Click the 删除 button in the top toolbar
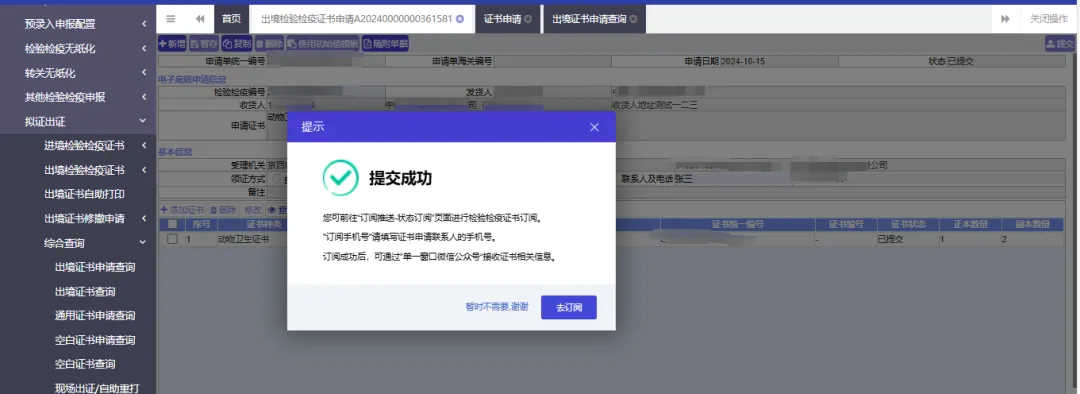 [x=269, y=43]
